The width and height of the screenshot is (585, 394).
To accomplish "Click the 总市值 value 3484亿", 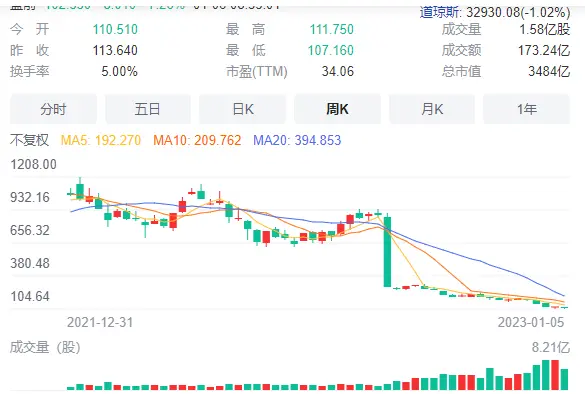I will [549, 71].
